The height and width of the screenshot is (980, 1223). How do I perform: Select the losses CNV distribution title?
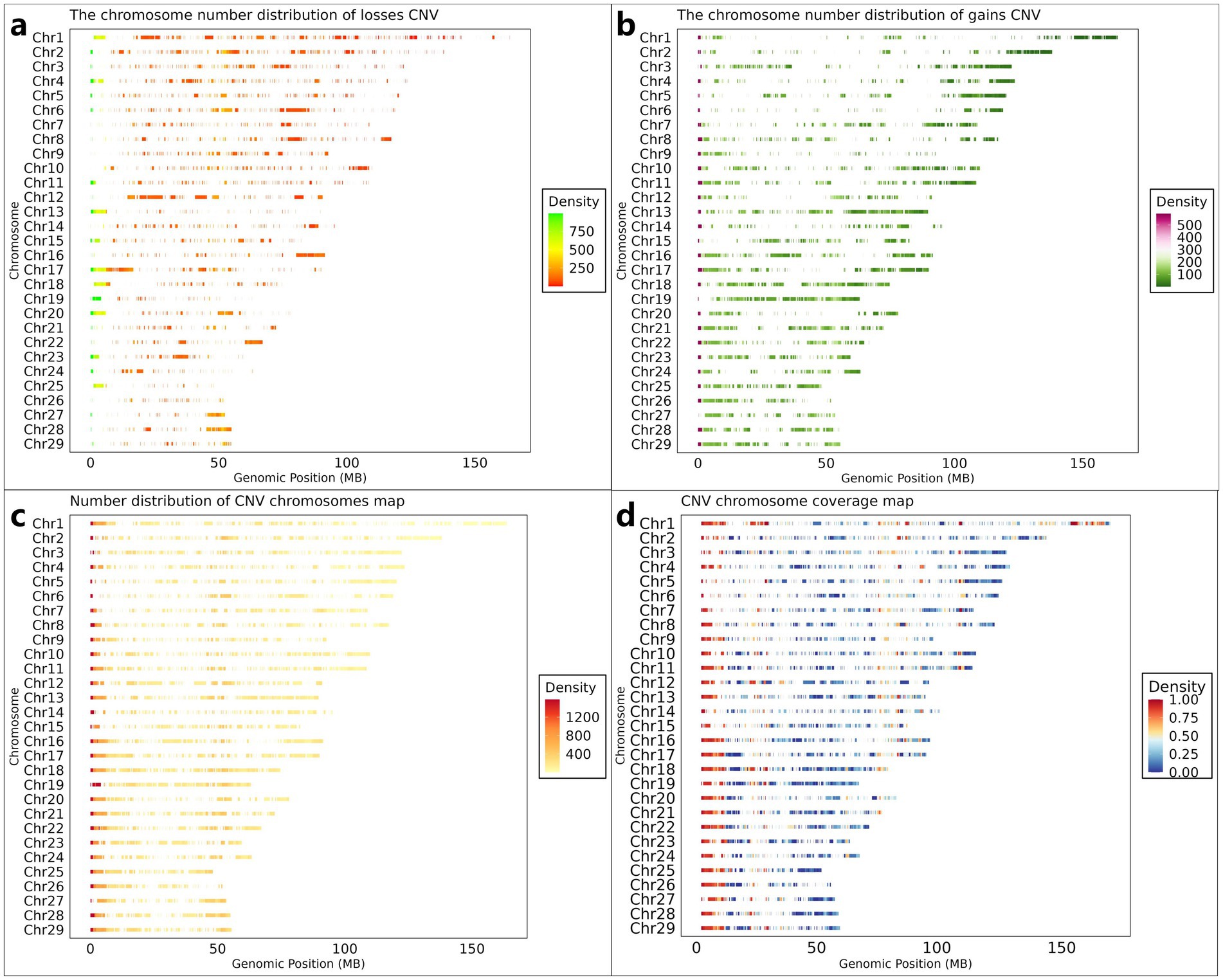pyautogui.click(x=254, y=15)
